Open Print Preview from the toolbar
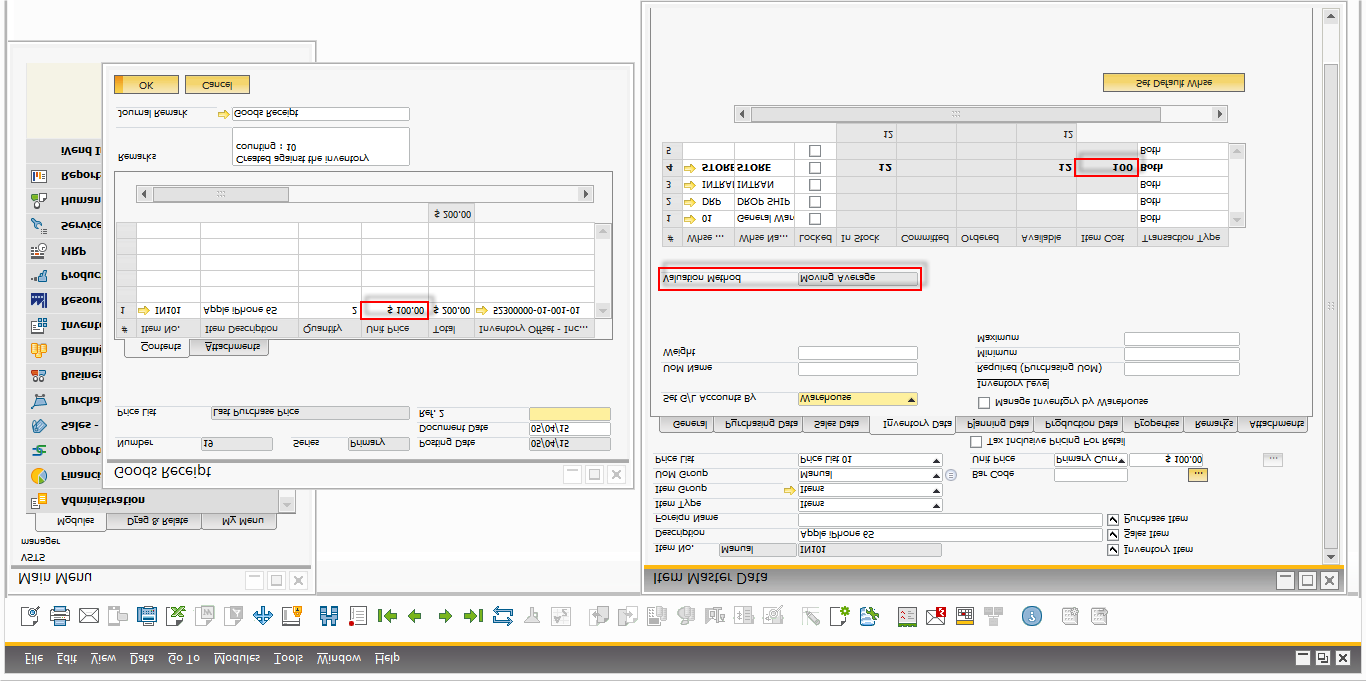 click(30, 615)
